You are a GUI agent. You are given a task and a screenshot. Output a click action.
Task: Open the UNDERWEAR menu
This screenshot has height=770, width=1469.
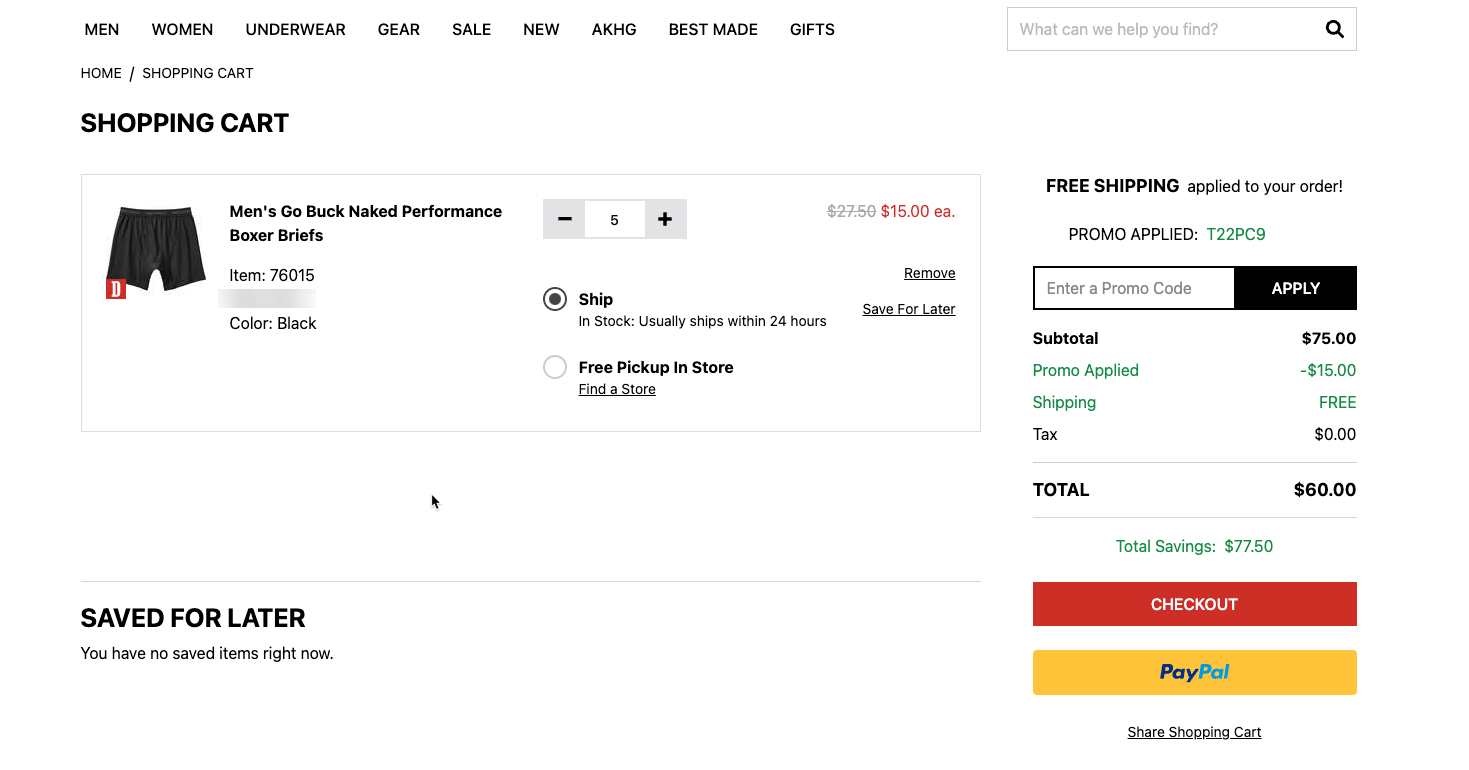tap(295, 29)
